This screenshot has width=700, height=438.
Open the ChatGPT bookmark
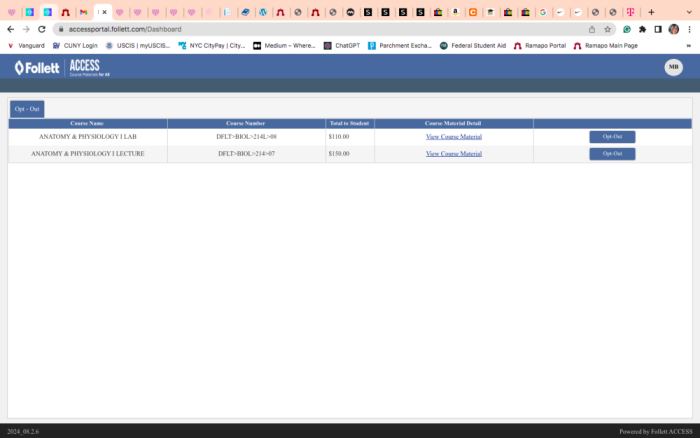[342, 46]
